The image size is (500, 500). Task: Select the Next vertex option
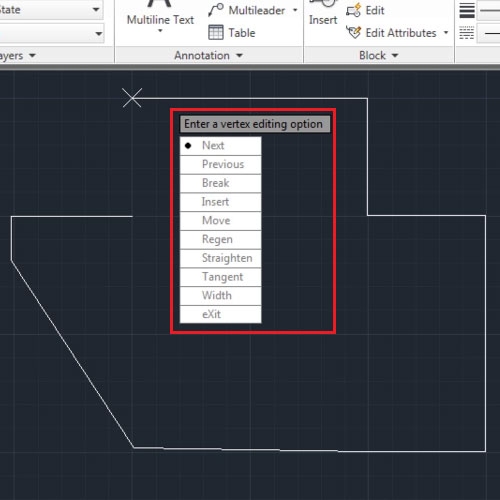220,146
